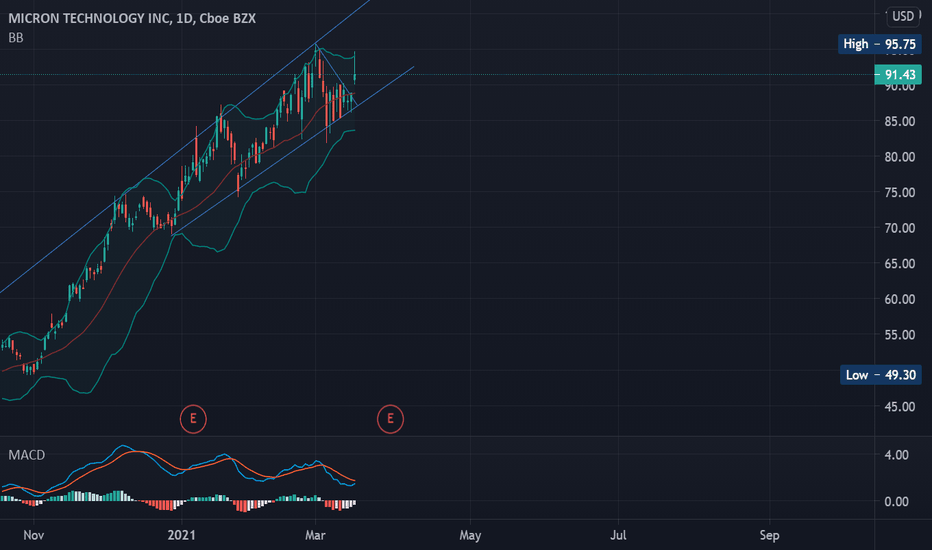
Task: Open the upcoming earnings E marker near April
Action: (x=391, y=419)
